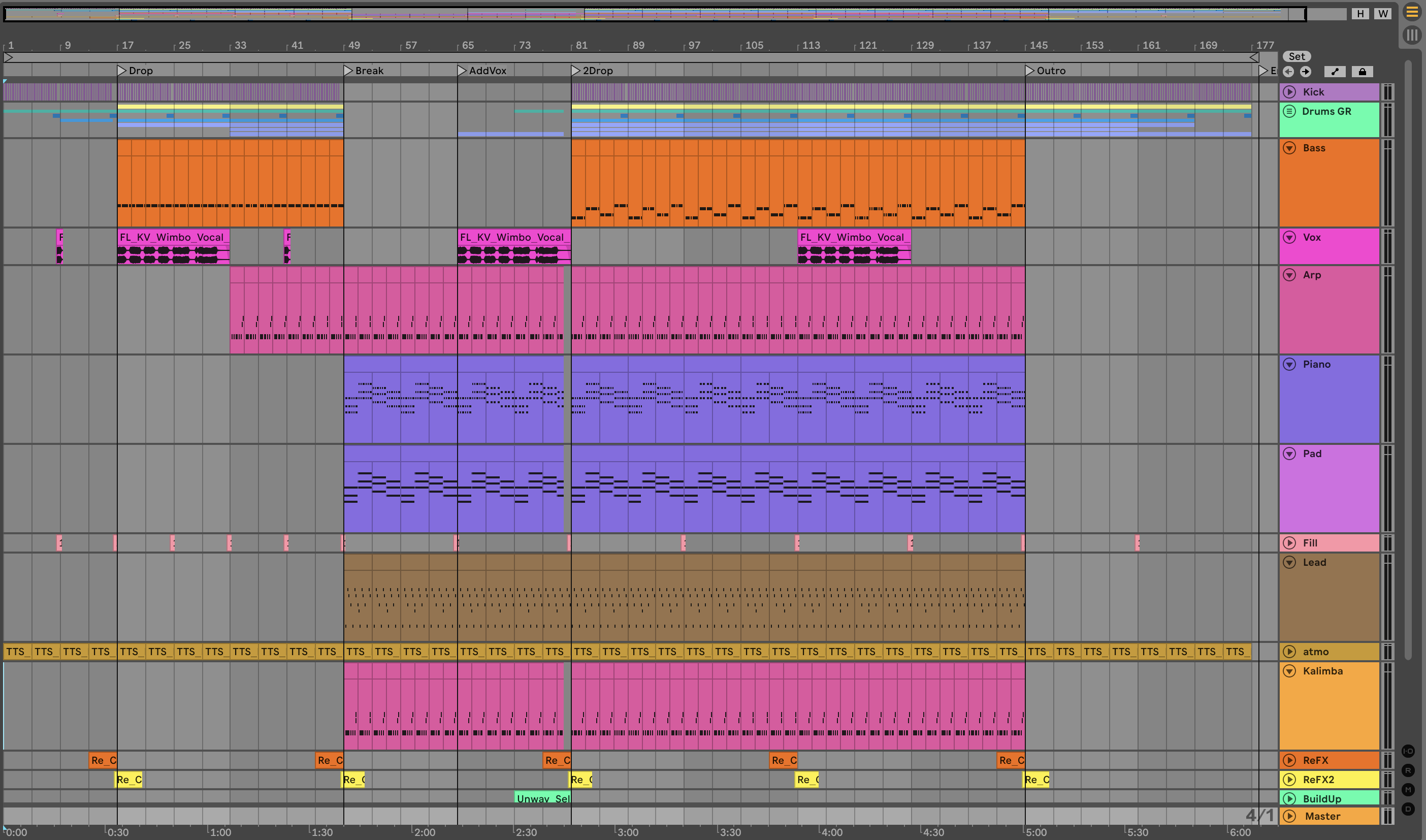Toggle the Track Delay D button
1426x840 pixels.
tap(1408, 809)
